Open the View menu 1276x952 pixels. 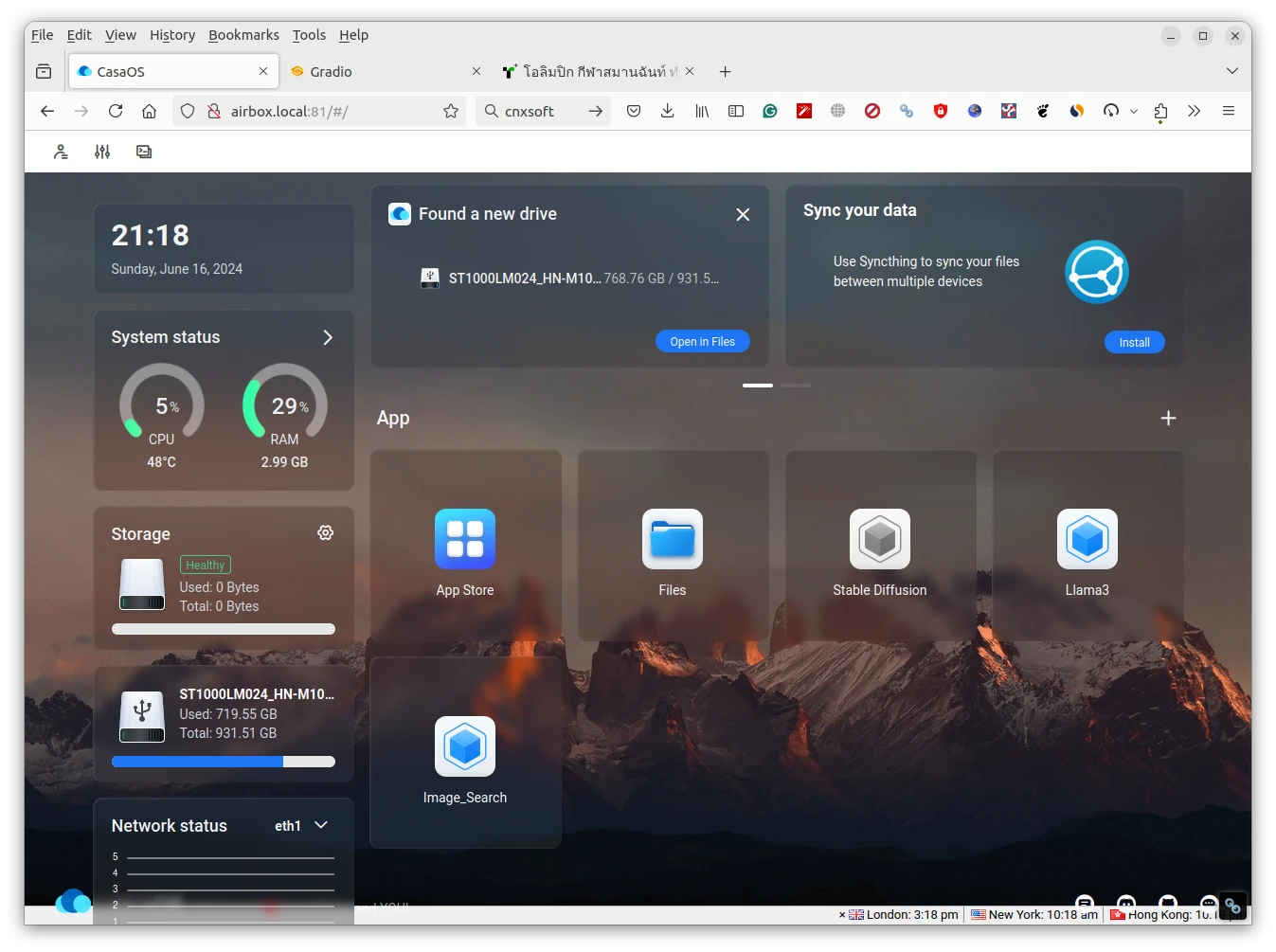coord(120,35)
